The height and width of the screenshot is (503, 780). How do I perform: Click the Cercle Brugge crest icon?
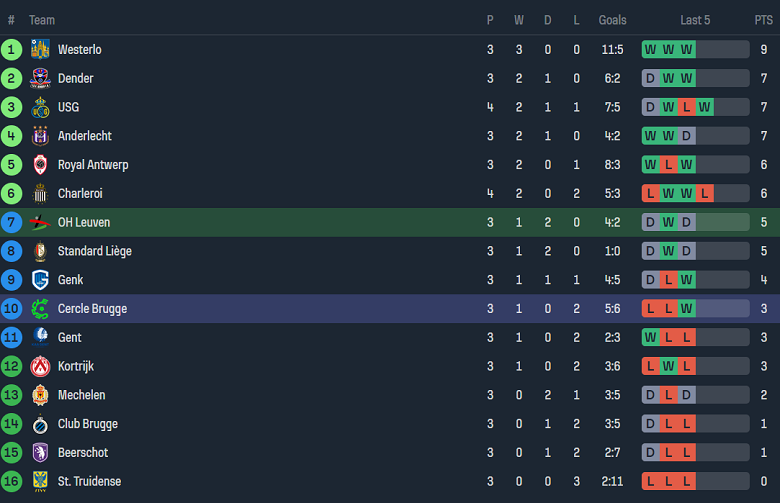(40, 309)
